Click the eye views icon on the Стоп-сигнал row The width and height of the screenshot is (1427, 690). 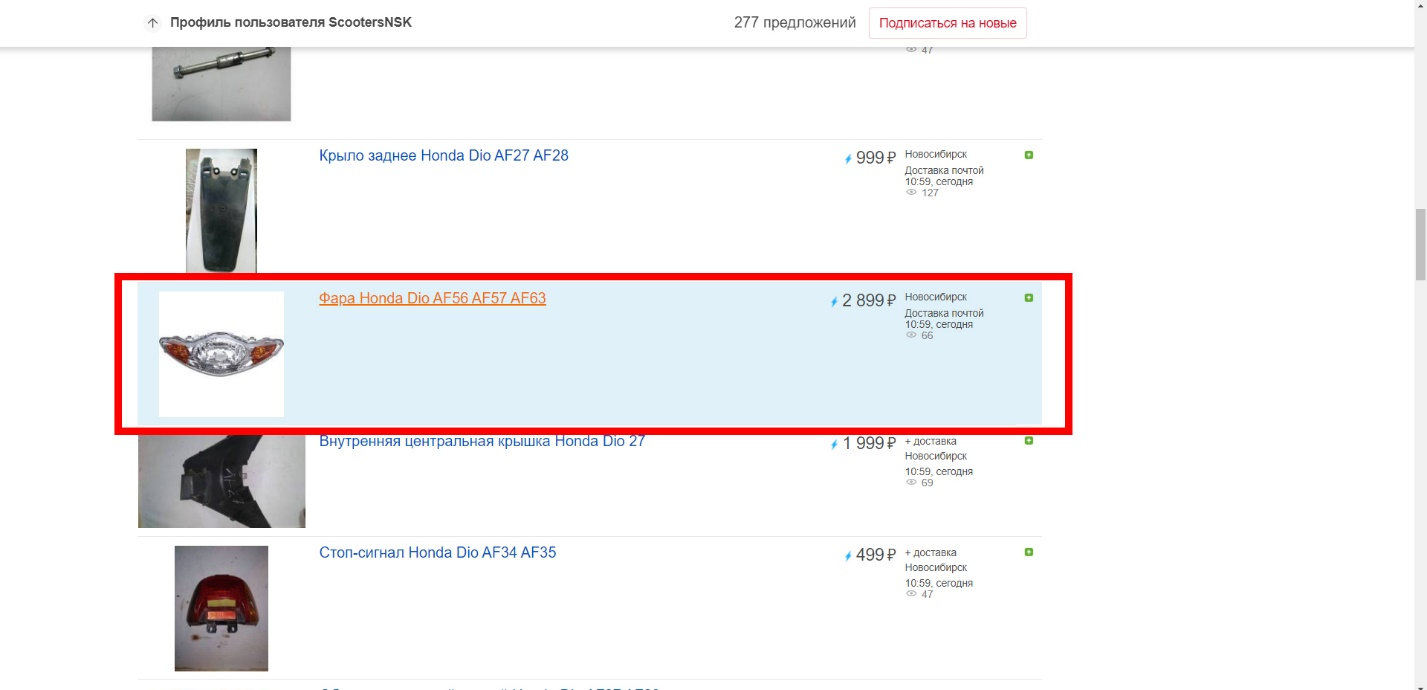[x=911, y=594]
